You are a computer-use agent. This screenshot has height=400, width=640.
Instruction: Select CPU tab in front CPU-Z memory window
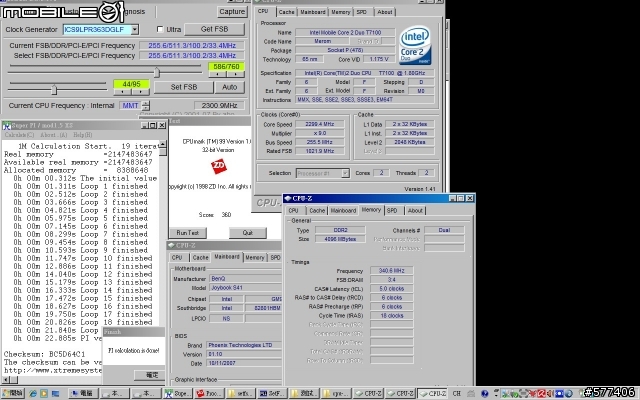[293, 211]
